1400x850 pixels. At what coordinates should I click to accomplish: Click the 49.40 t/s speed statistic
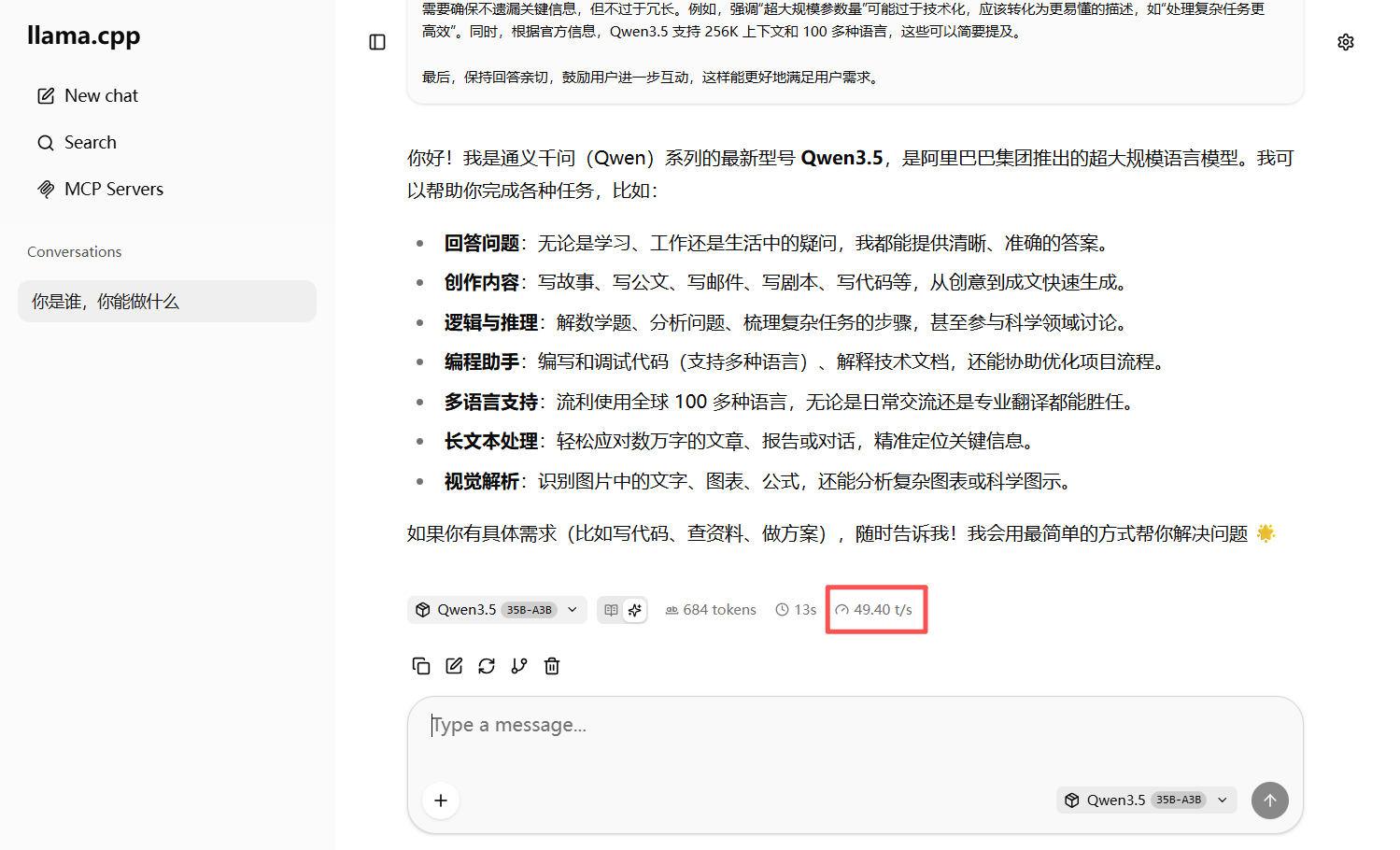pos(874,610)
